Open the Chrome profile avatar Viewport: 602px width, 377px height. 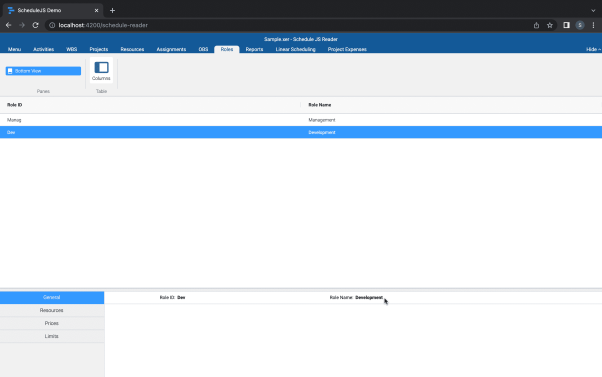click(580, 25)
